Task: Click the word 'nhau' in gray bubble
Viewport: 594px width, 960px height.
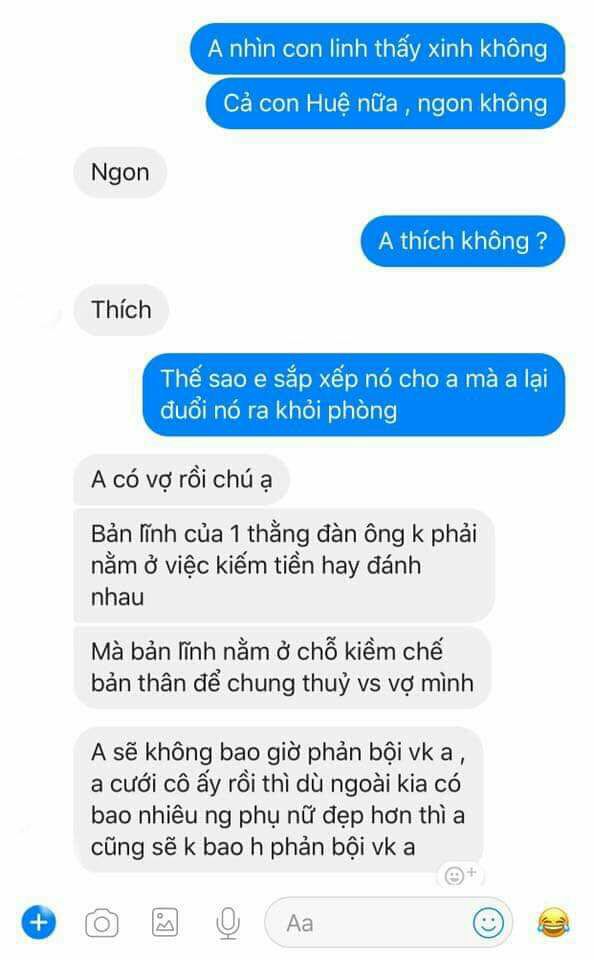Action: pyautogui.click(x=118, y=597)
